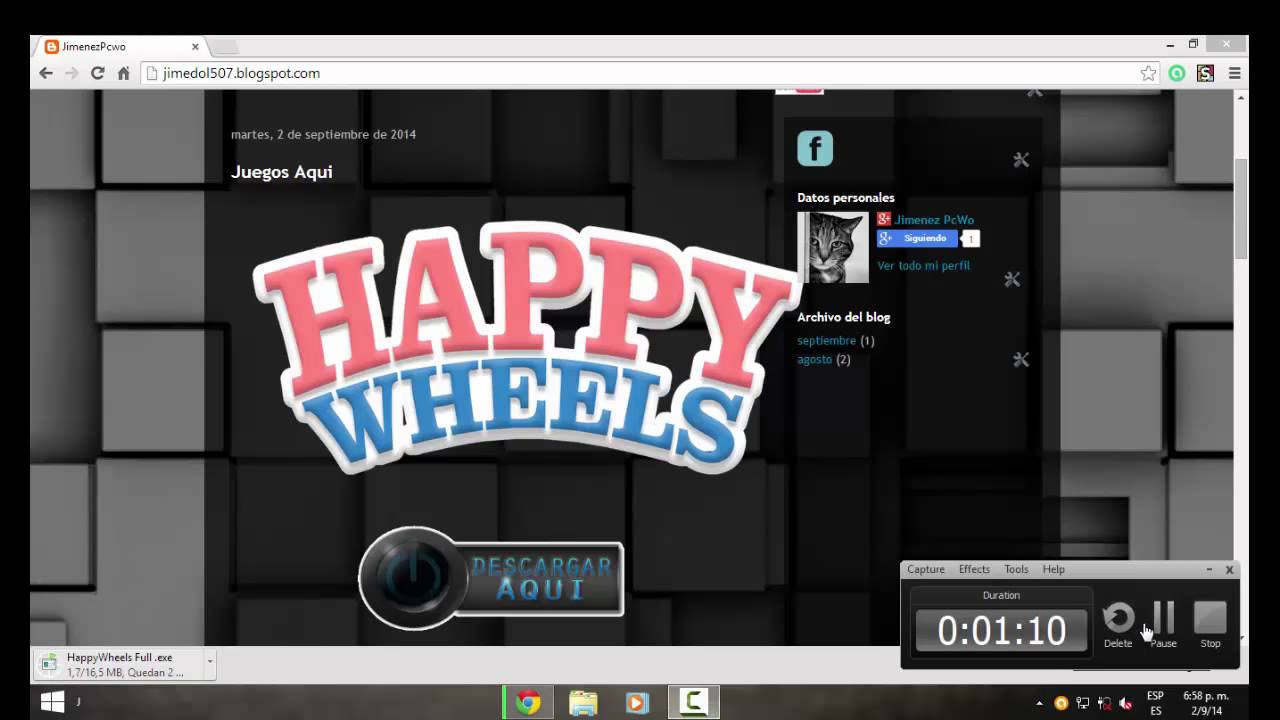The height and width of the screenshot is (720, 1280).
Task: Click the Descargar Aqui download button
Action: point(491,578)
